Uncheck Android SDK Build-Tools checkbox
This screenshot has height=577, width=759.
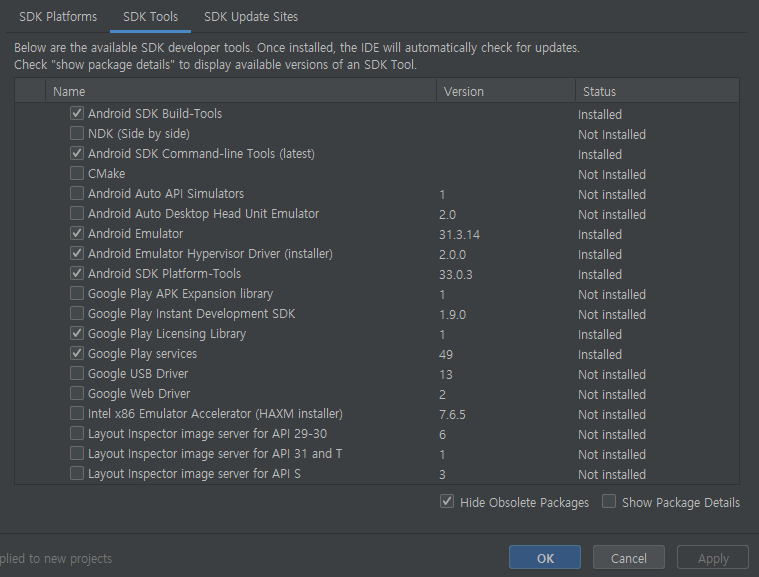tap(76, 113)
